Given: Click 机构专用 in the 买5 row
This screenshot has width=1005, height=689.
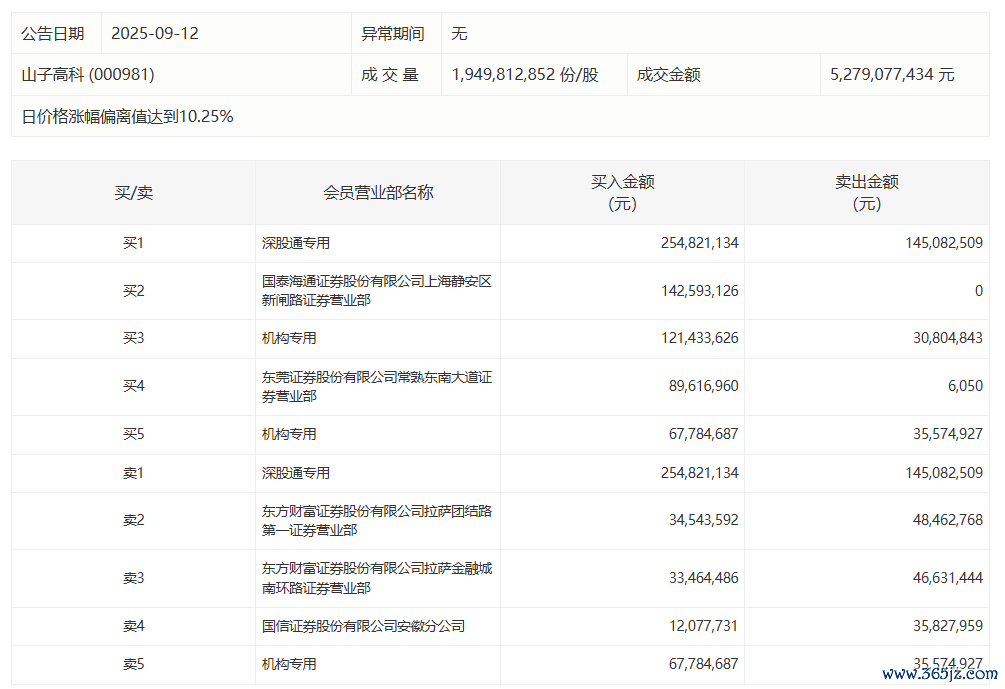Looking at the screenshot, I should point(289,434).
